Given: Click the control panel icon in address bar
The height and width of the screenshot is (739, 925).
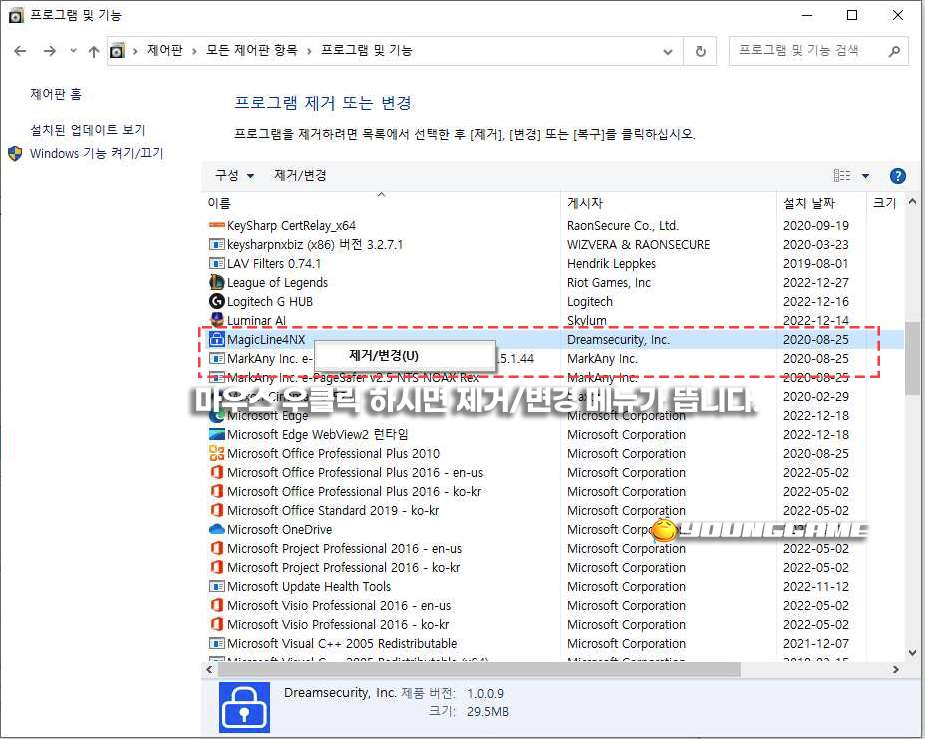Looking at the screenshot, I should pos(117,51).
